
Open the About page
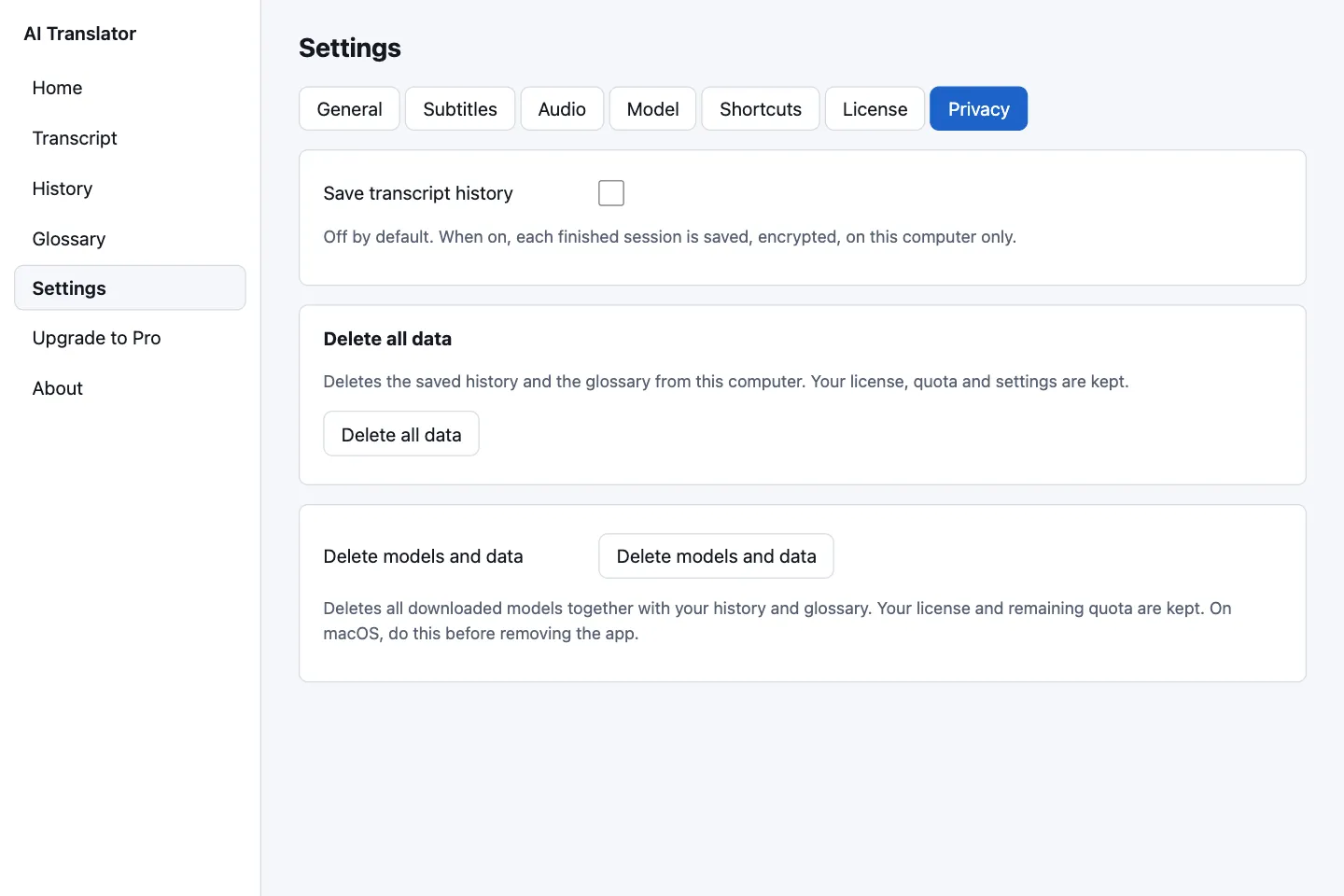pyautogui.click(x=130, y=388)
